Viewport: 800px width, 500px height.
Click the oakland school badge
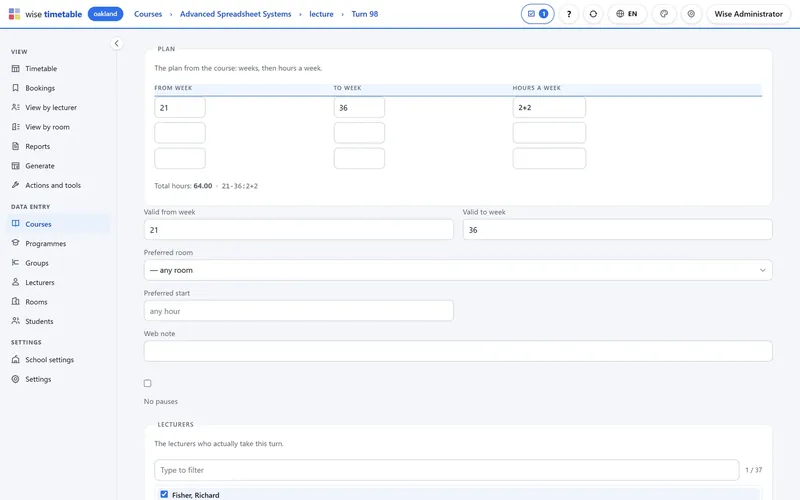[106, 14]
